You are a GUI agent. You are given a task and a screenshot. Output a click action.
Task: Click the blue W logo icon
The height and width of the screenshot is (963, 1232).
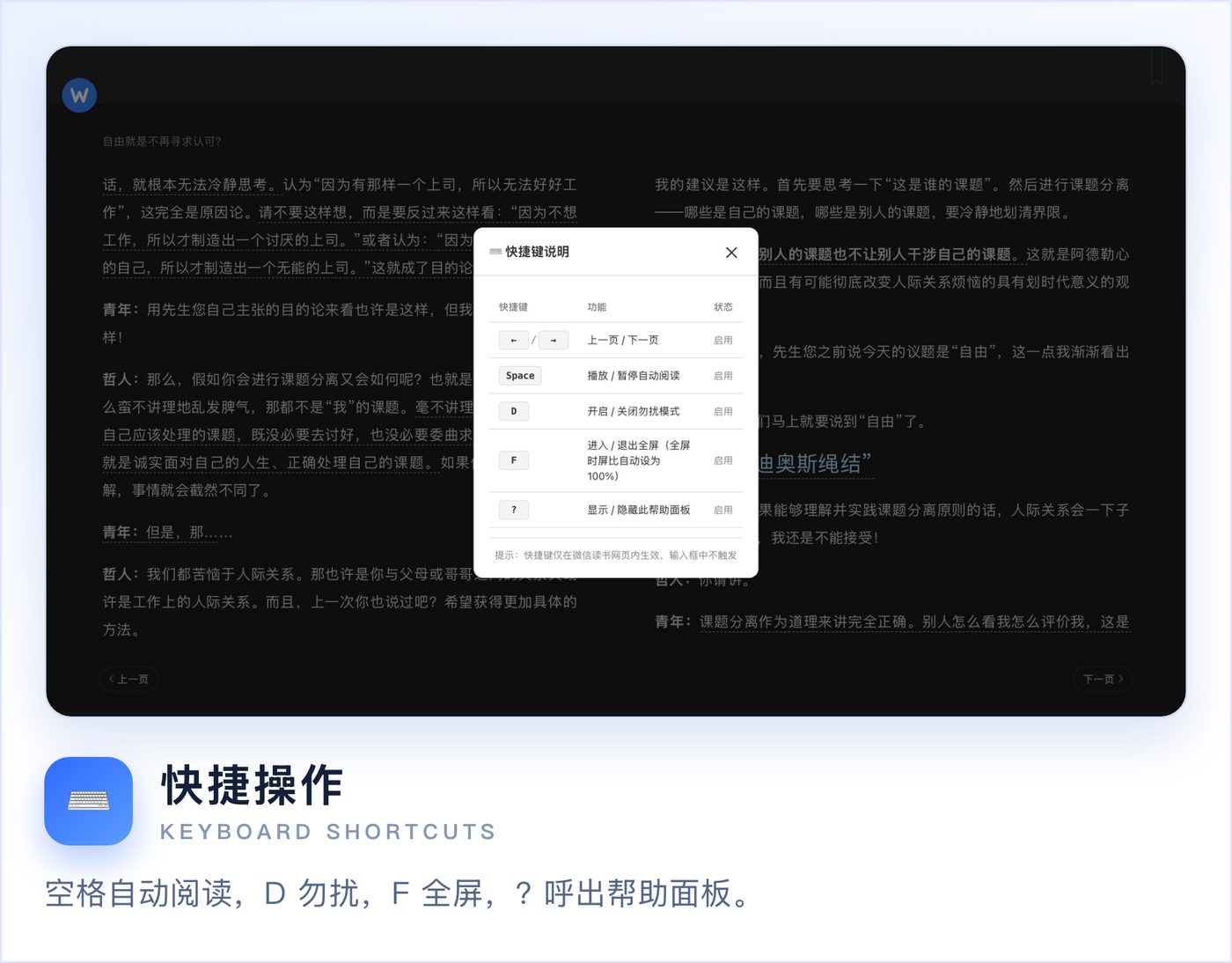[79, 95]
